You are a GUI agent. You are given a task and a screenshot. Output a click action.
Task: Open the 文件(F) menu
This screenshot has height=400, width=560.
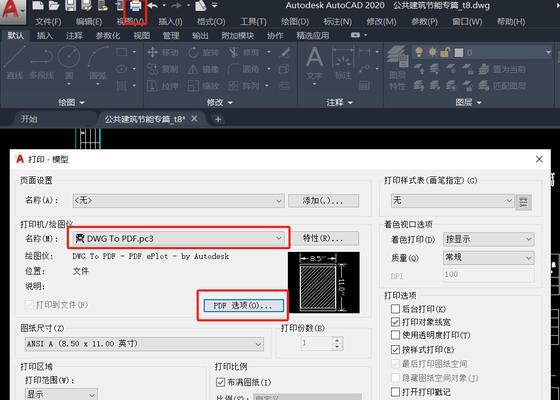point(48,22)
